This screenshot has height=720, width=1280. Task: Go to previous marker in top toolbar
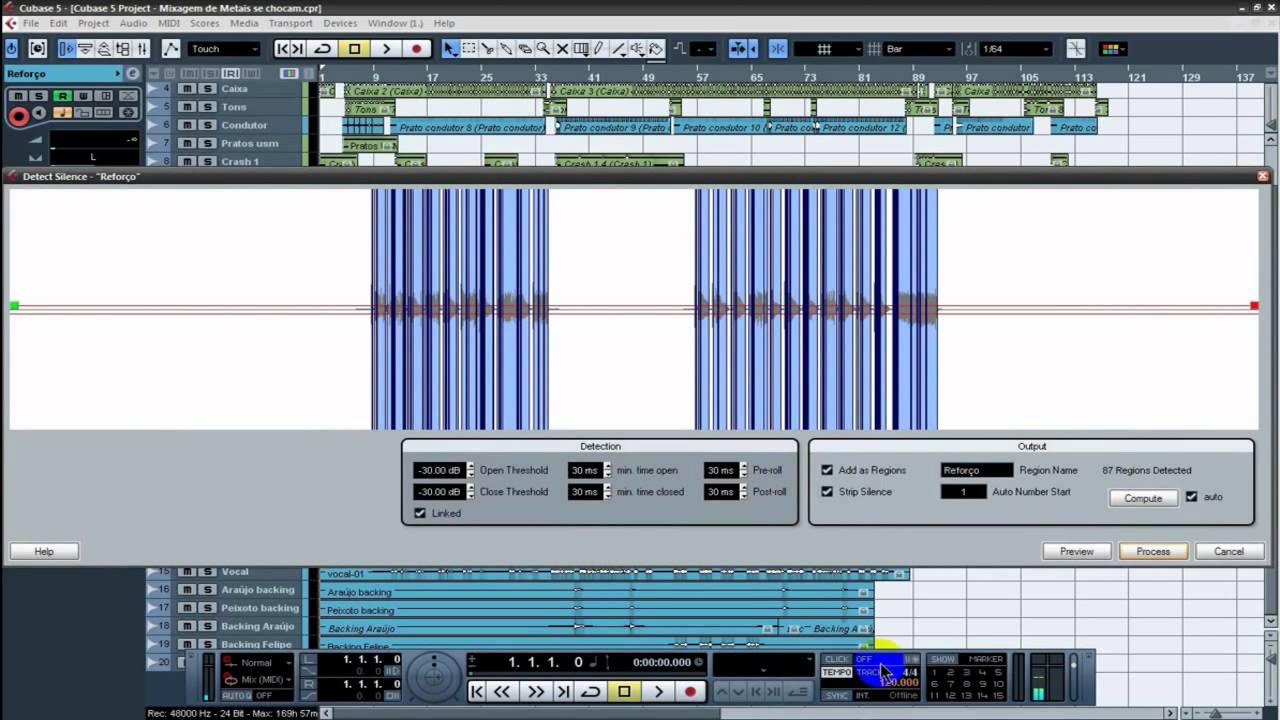pyautogui.click(x=282, y=48)
